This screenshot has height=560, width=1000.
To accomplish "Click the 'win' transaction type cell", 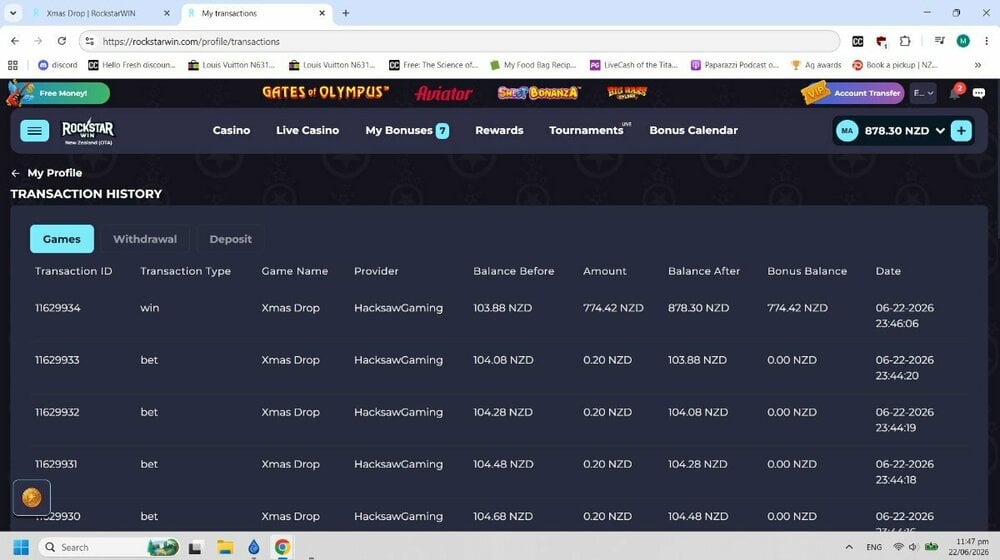I will (x=150, y=307).
